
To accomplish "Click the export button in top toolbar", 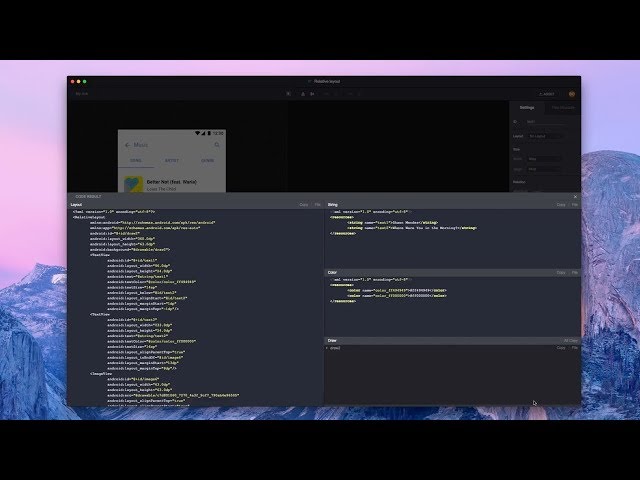I will coord(546,93).
